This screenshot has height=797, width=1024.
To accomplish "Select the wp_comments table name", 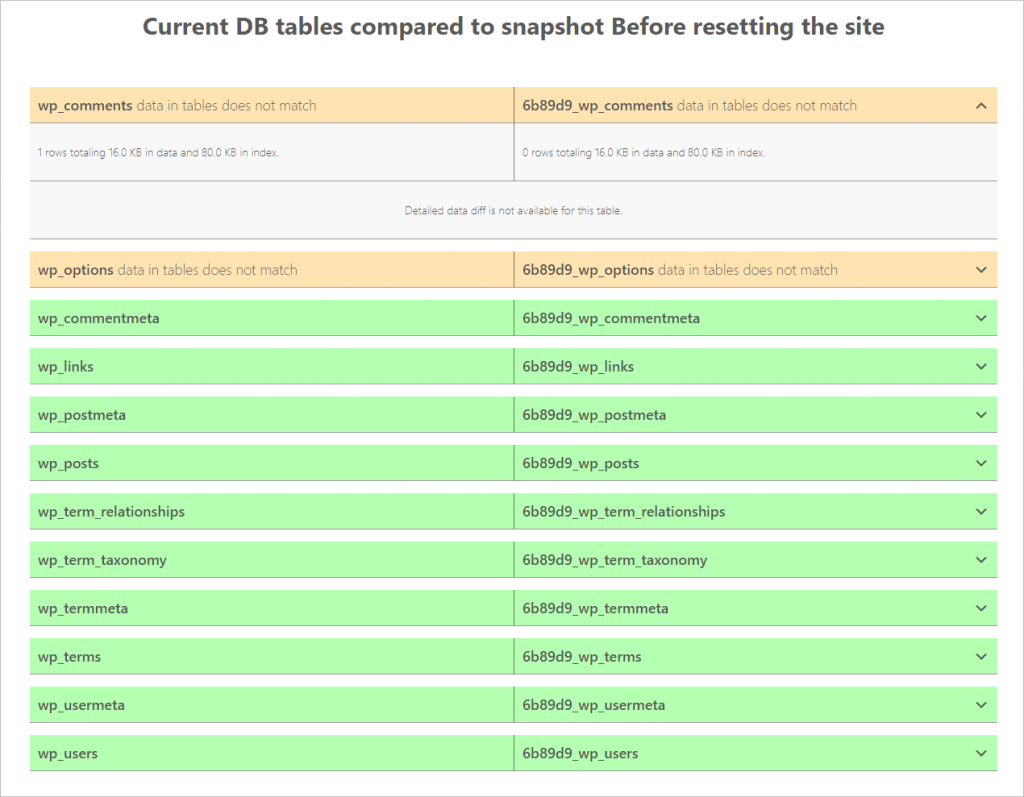I will click(x=87, y=105).
